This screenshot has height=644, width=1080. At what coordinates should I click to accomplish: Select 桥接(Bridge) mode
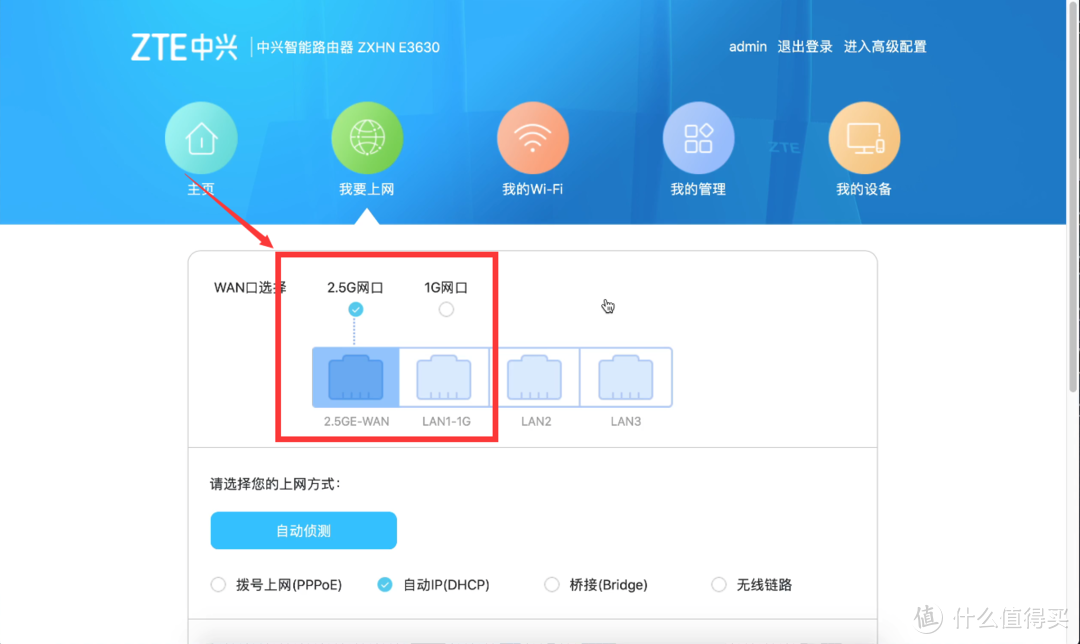tap(551, 584)
